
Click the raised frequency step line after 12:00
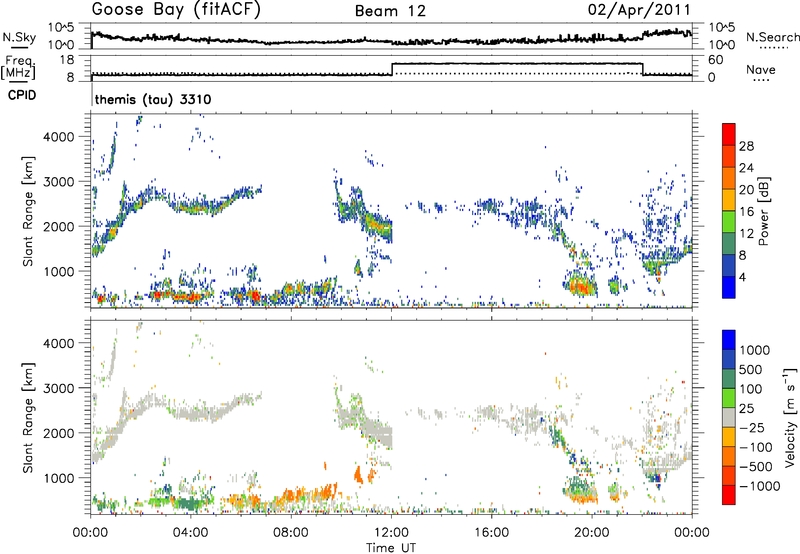pos(517,64)
